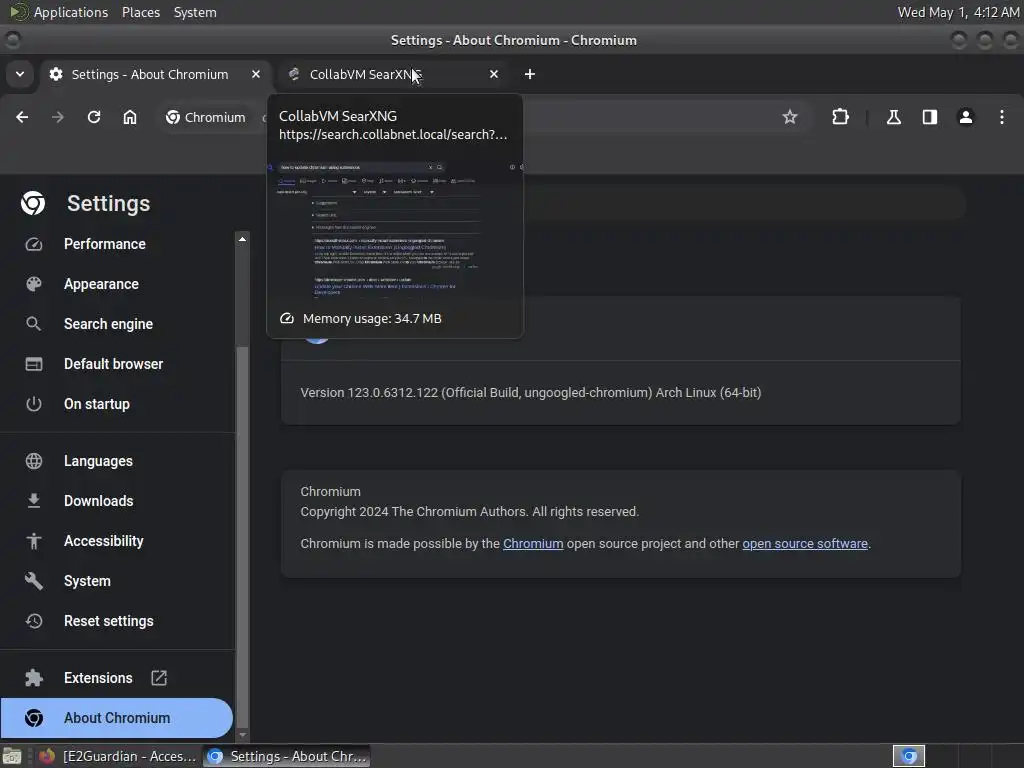Image resolution: width=1024 pixels, height=768 pixels.
Task: Open the Applications menu
Action: tap(71, 12)
